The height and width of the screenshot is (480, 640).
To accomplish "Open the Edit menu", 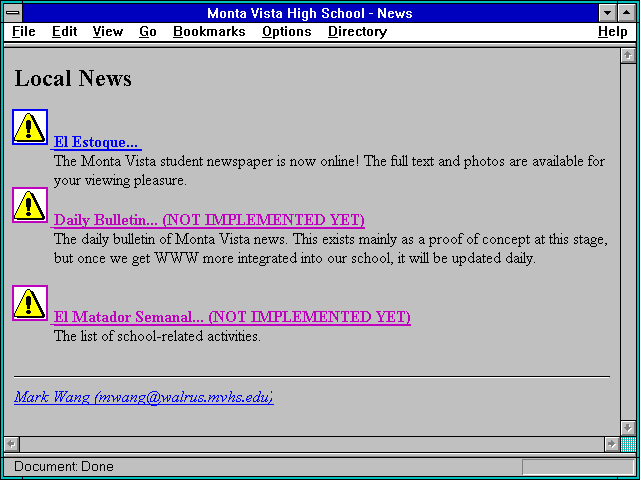I will (x=64, y=32).
